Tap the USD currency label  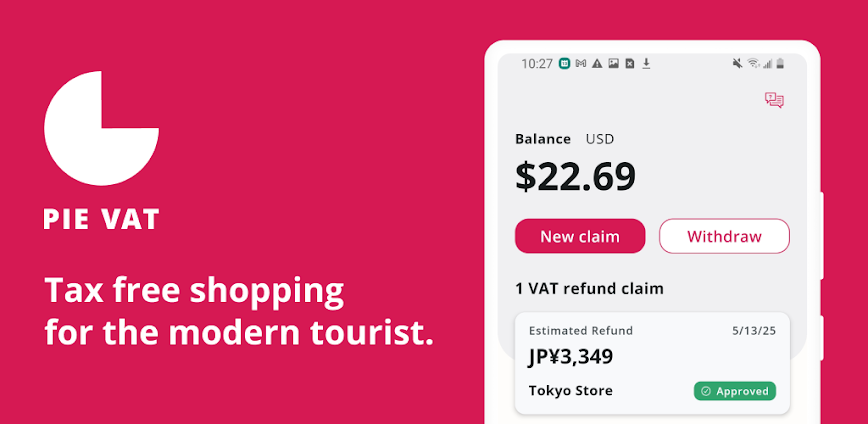[x=600, y=139]
